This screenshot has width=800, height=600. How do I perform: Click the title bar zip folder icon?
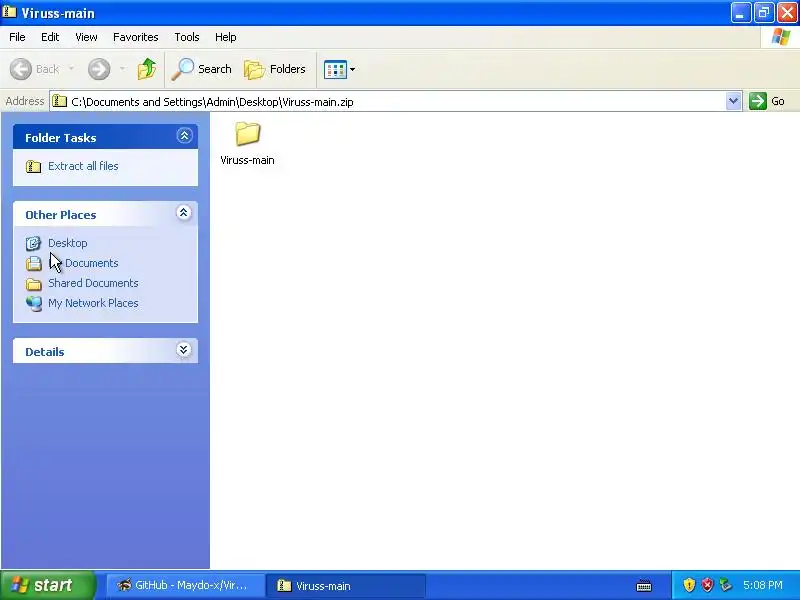point(9,11)
